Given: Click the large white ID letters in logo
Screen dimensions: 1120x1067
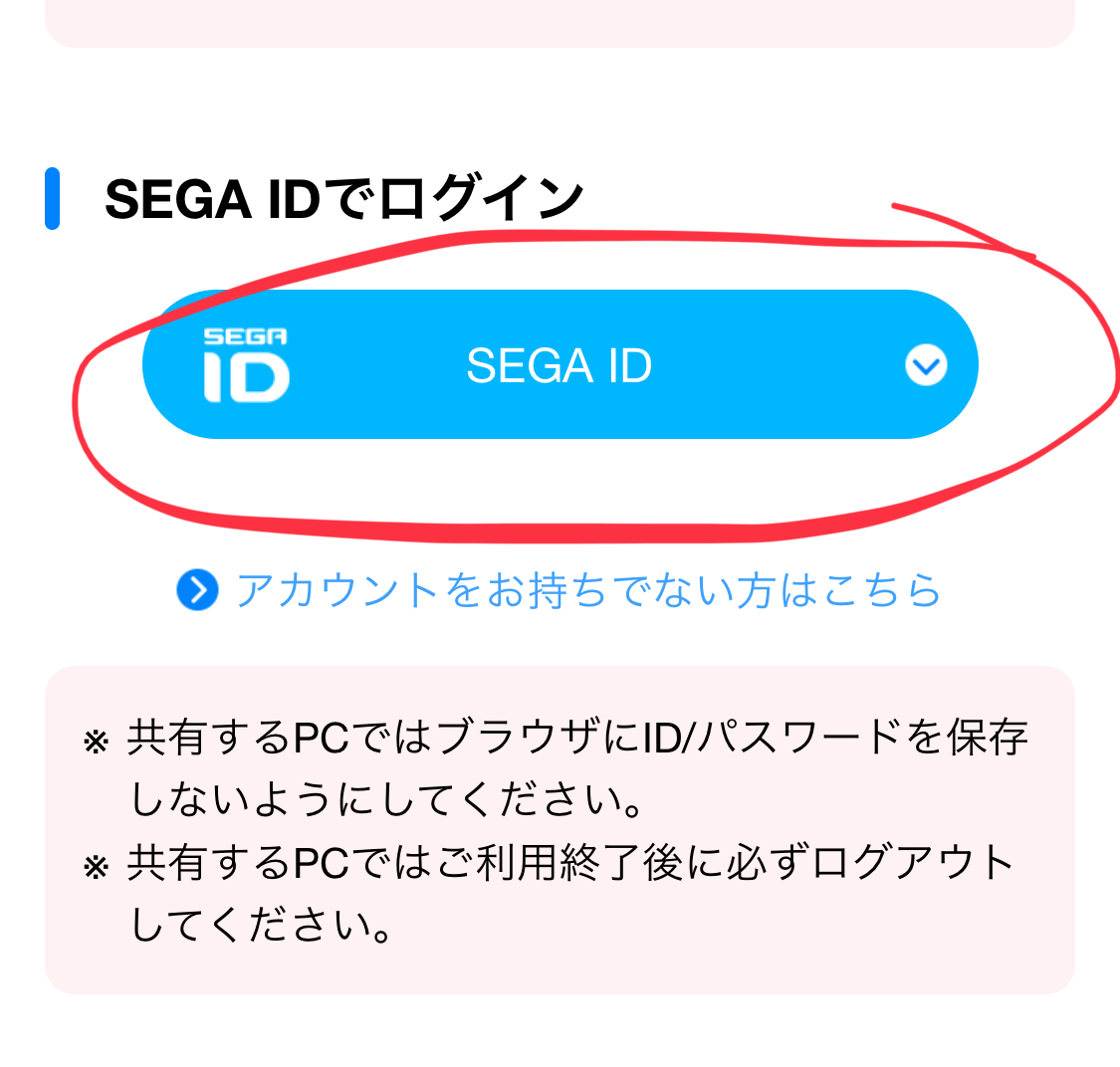Looking at the screenshot, I should [246, 378].
